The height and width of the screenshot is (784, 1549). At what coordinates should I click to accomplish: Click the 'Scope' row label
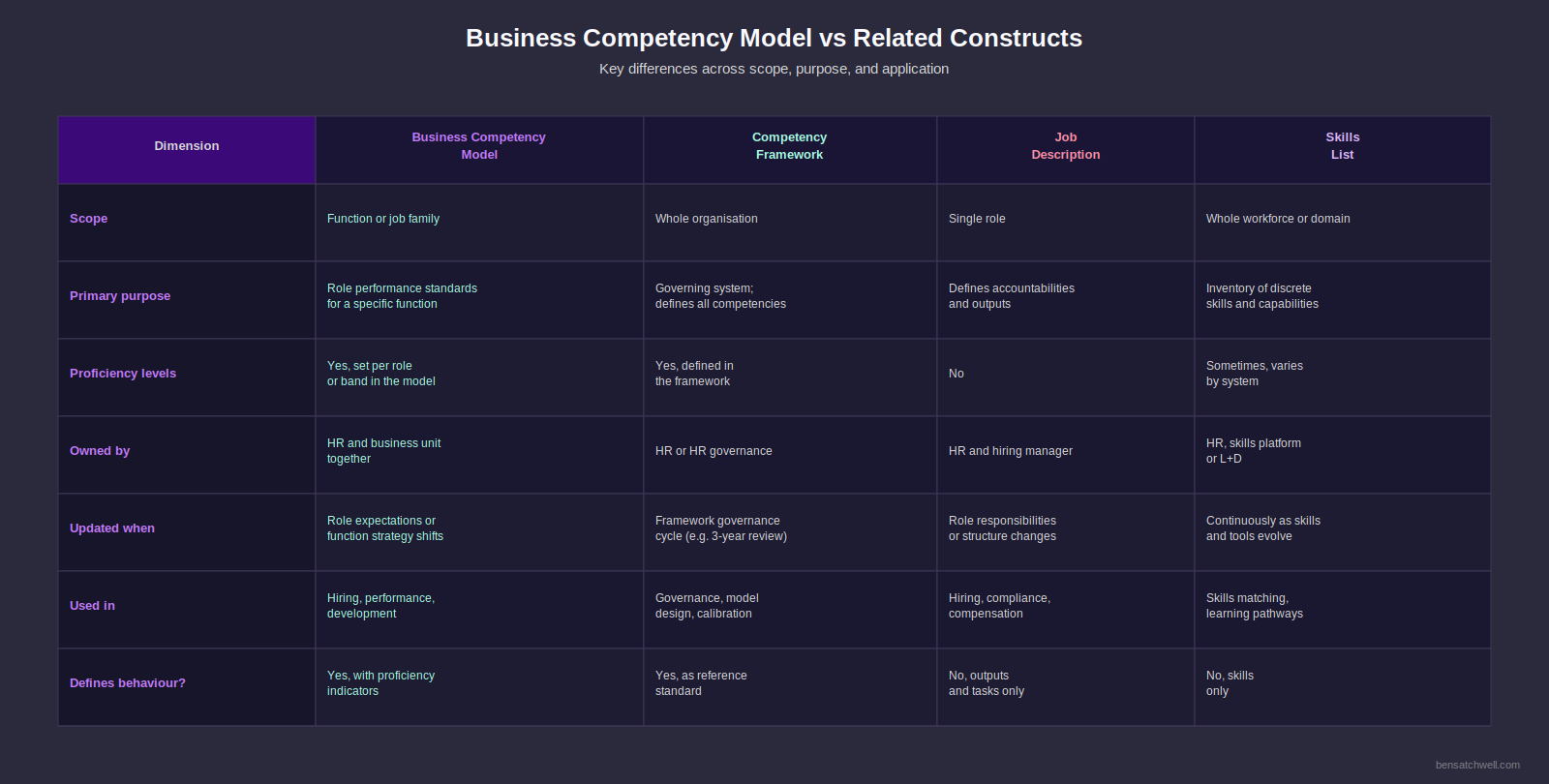pos(89,219)
